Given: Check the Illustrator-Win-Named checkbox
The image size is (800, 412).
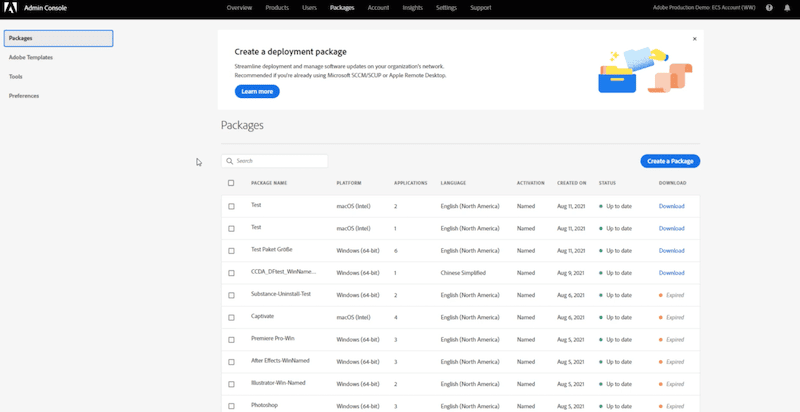Looking at the screenshot, I should [231, 384].
